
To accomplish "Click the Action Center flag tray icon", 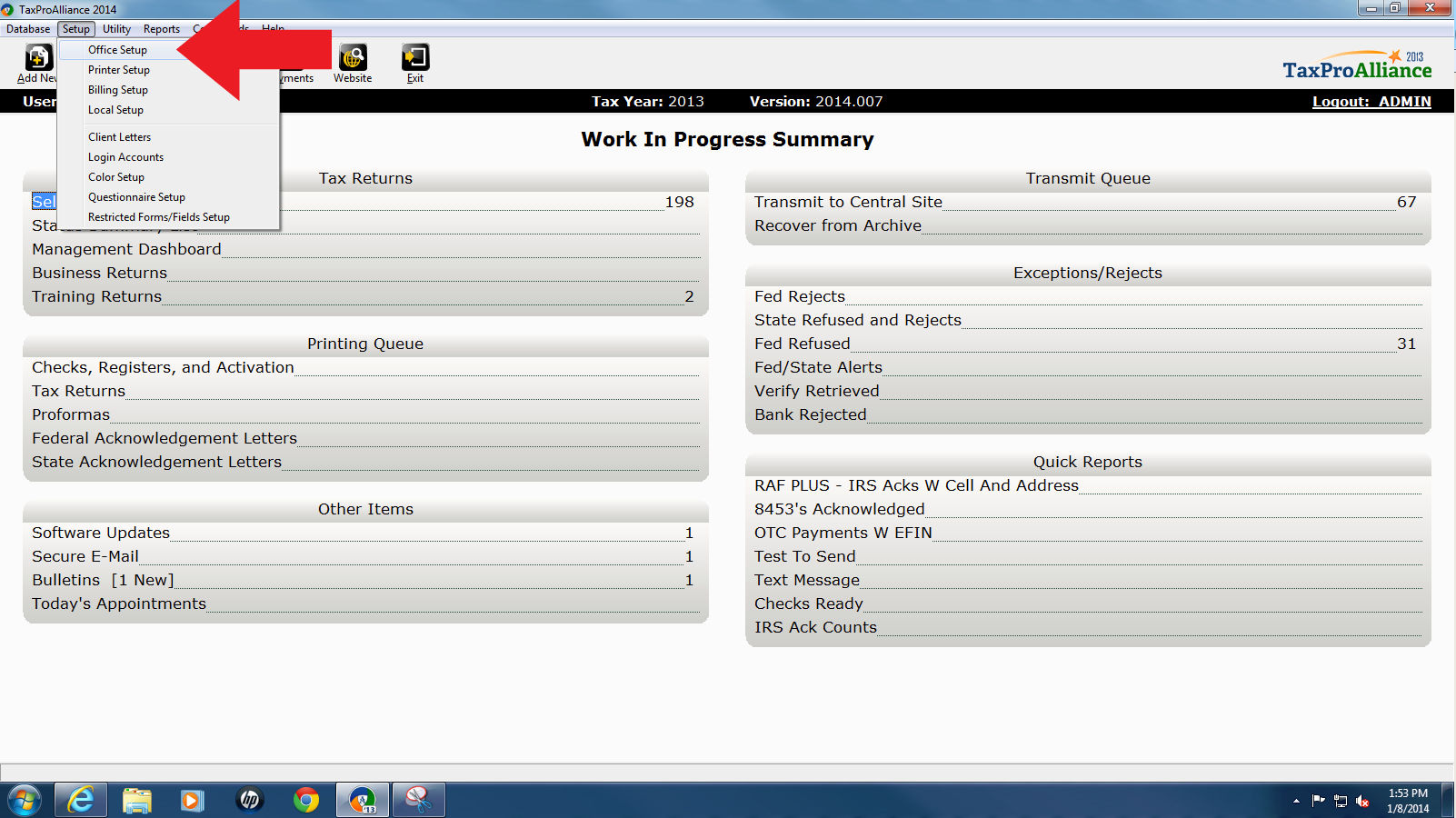I will pos(1319,801).
